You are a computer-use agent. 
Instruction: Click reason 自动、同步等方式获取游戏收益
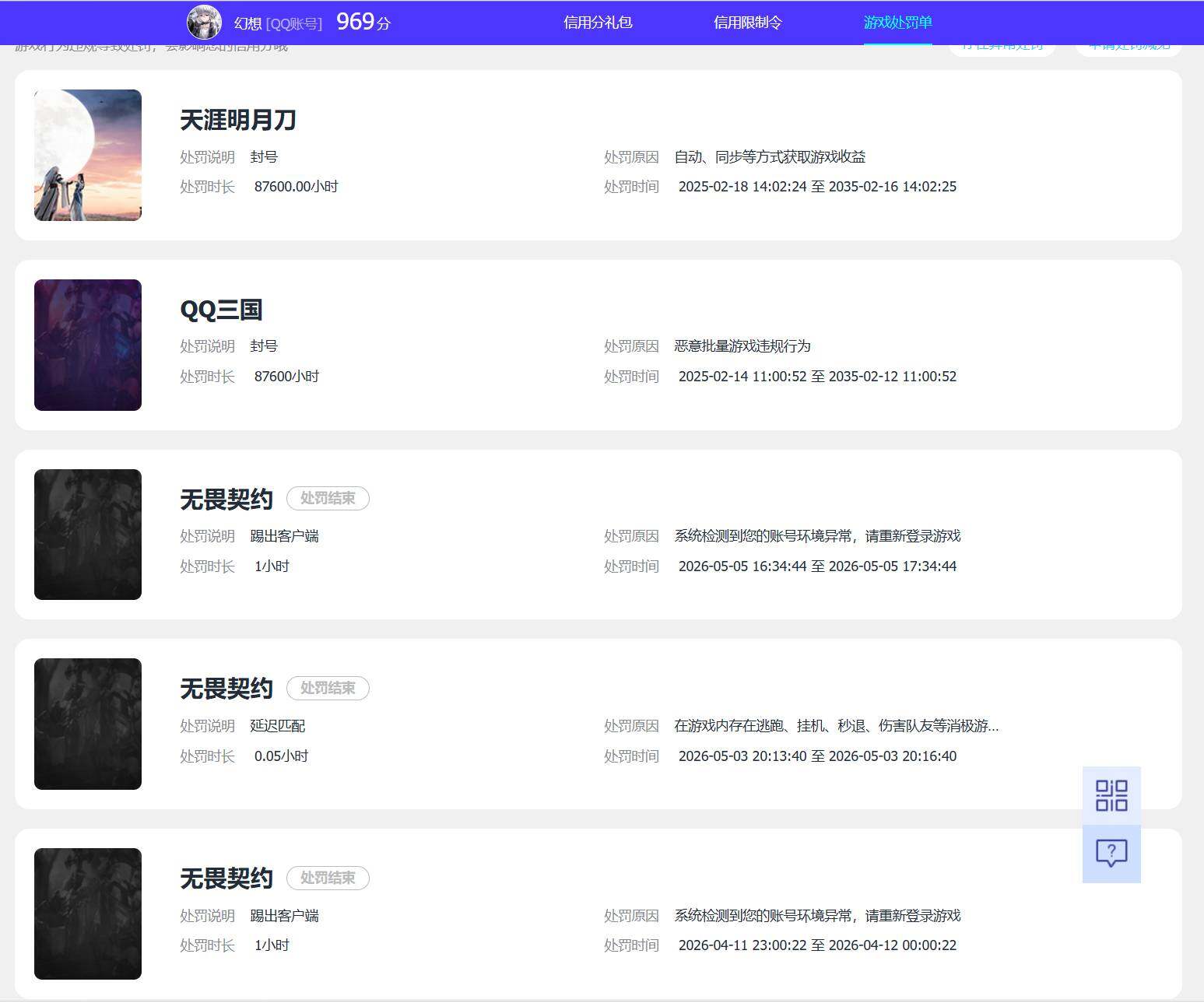[770, 157]
